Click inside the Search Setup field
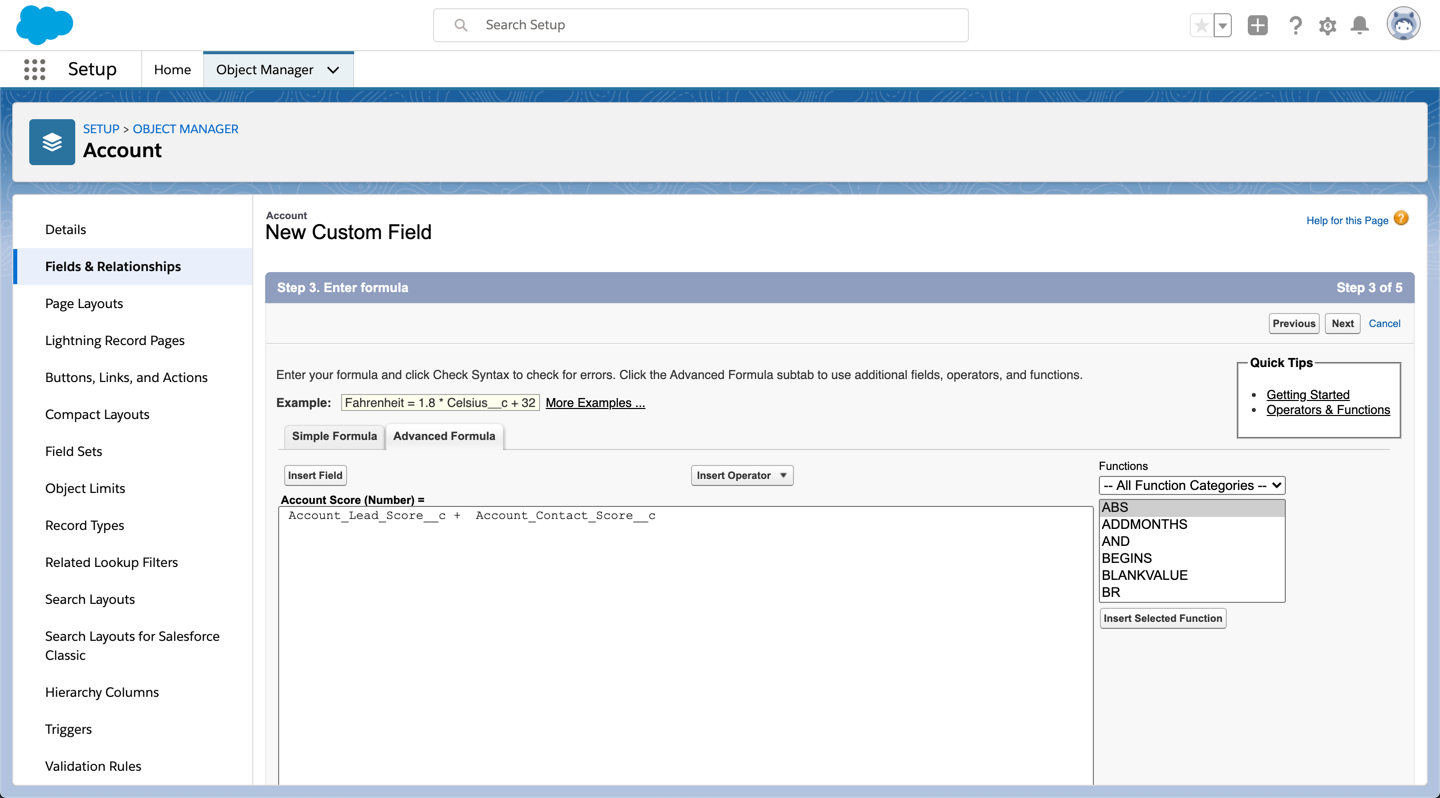 point(700,25)
